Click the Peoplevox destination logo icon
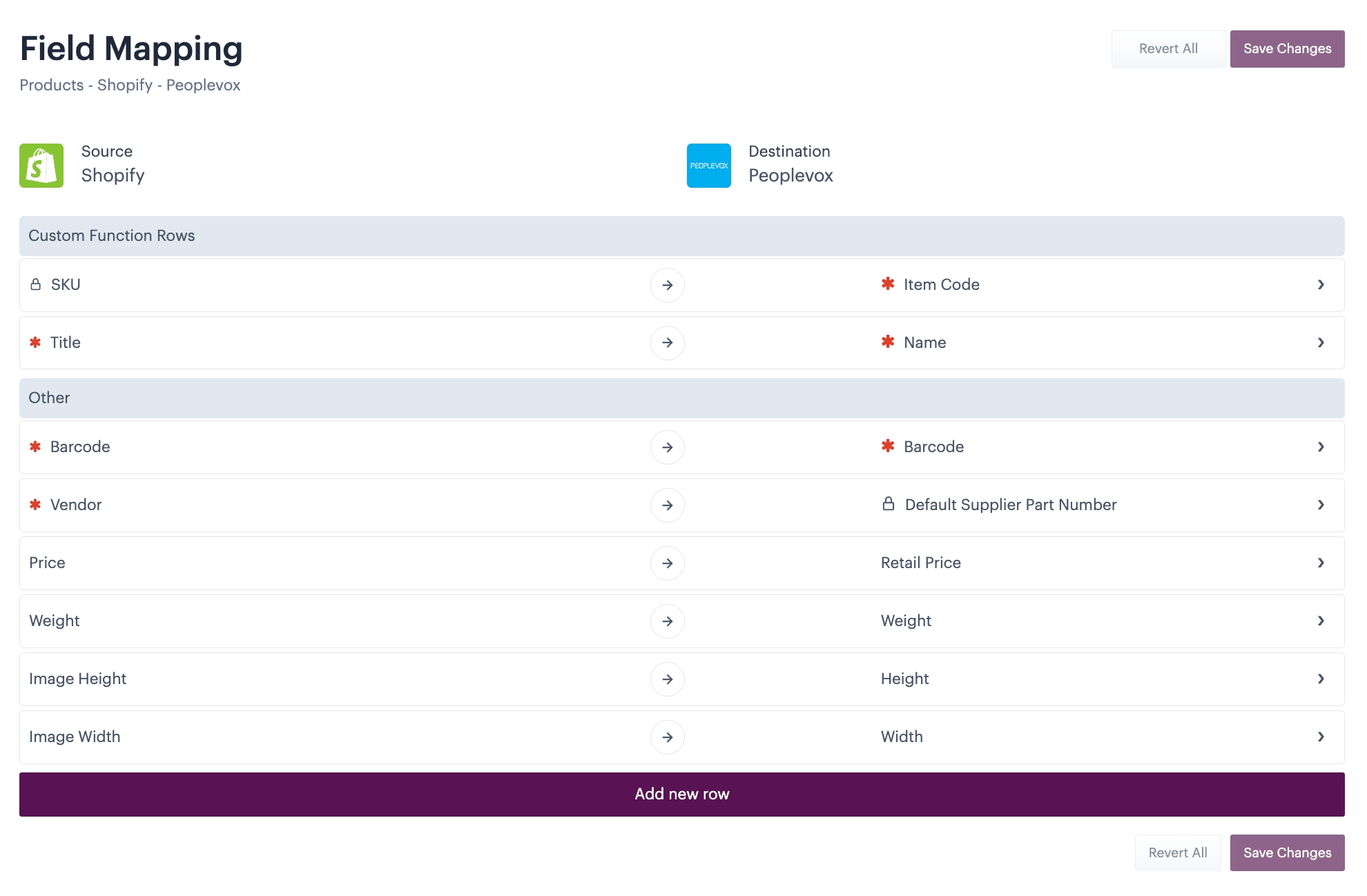The height and width of the screenshot is (896, 1367). pyautogui.click(x=708, y=166)
